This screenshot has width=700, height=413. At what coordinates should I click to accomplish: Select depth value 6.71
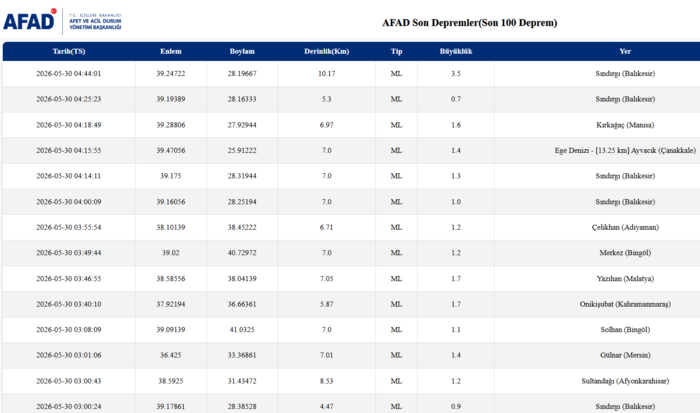tap(327, 227)
